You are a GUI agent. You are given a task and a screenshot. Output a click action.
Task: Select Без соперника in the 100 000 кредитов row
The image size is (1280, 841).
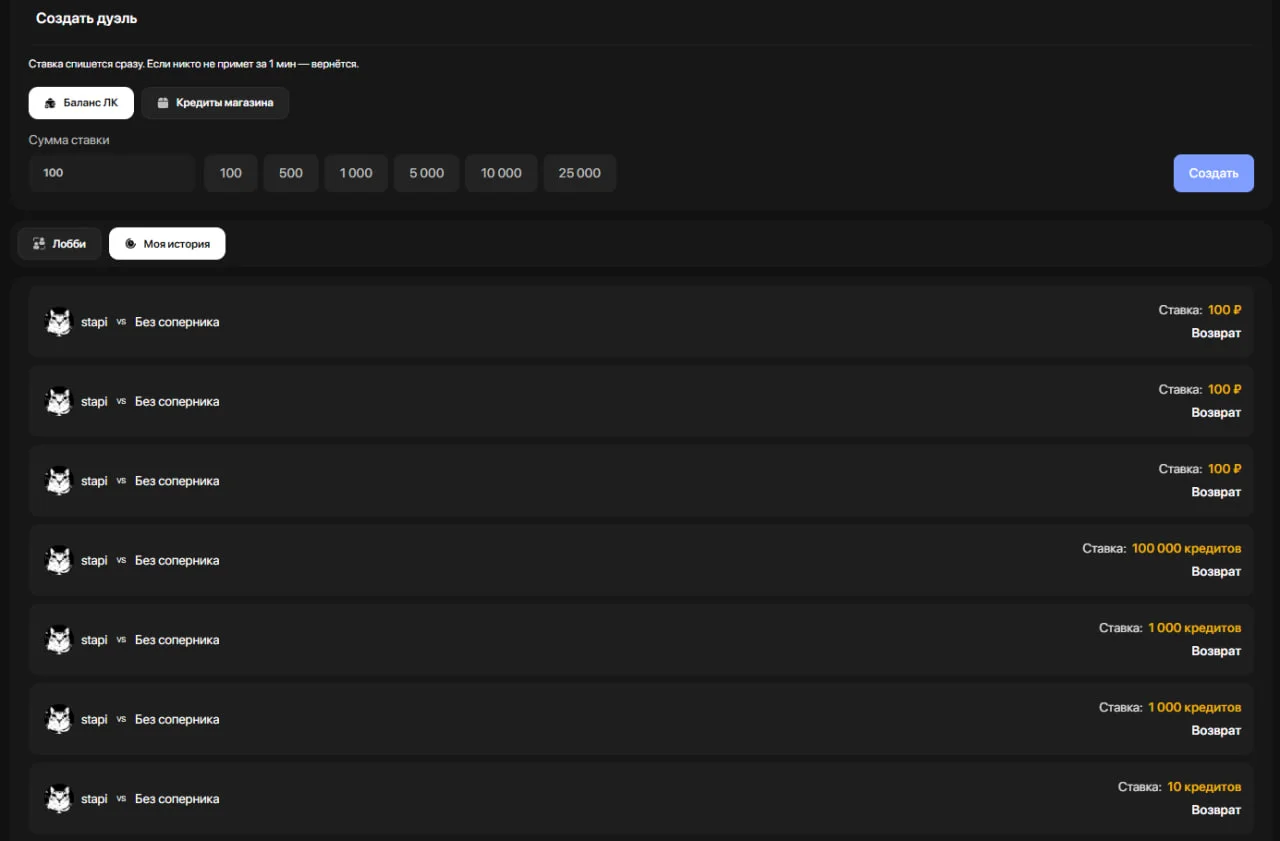pyautogui.click(x=177, y=561)
